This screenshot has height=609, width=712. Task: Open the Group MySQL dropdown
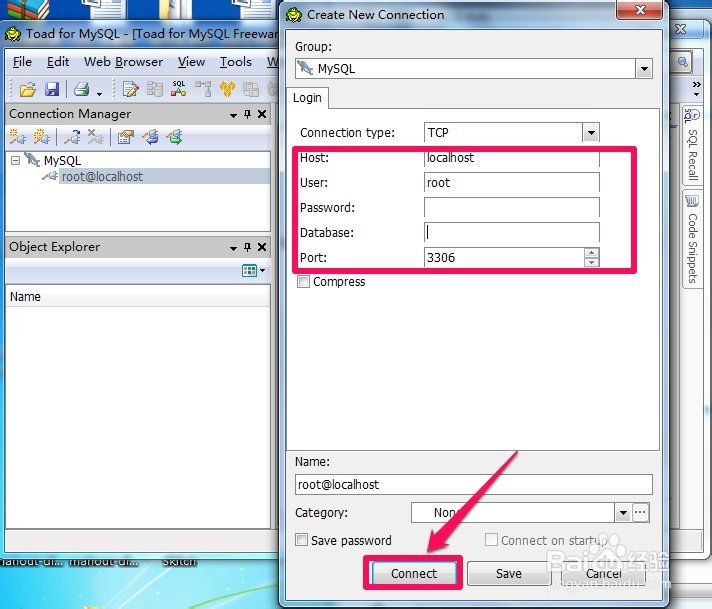click(x=644, y=69)
